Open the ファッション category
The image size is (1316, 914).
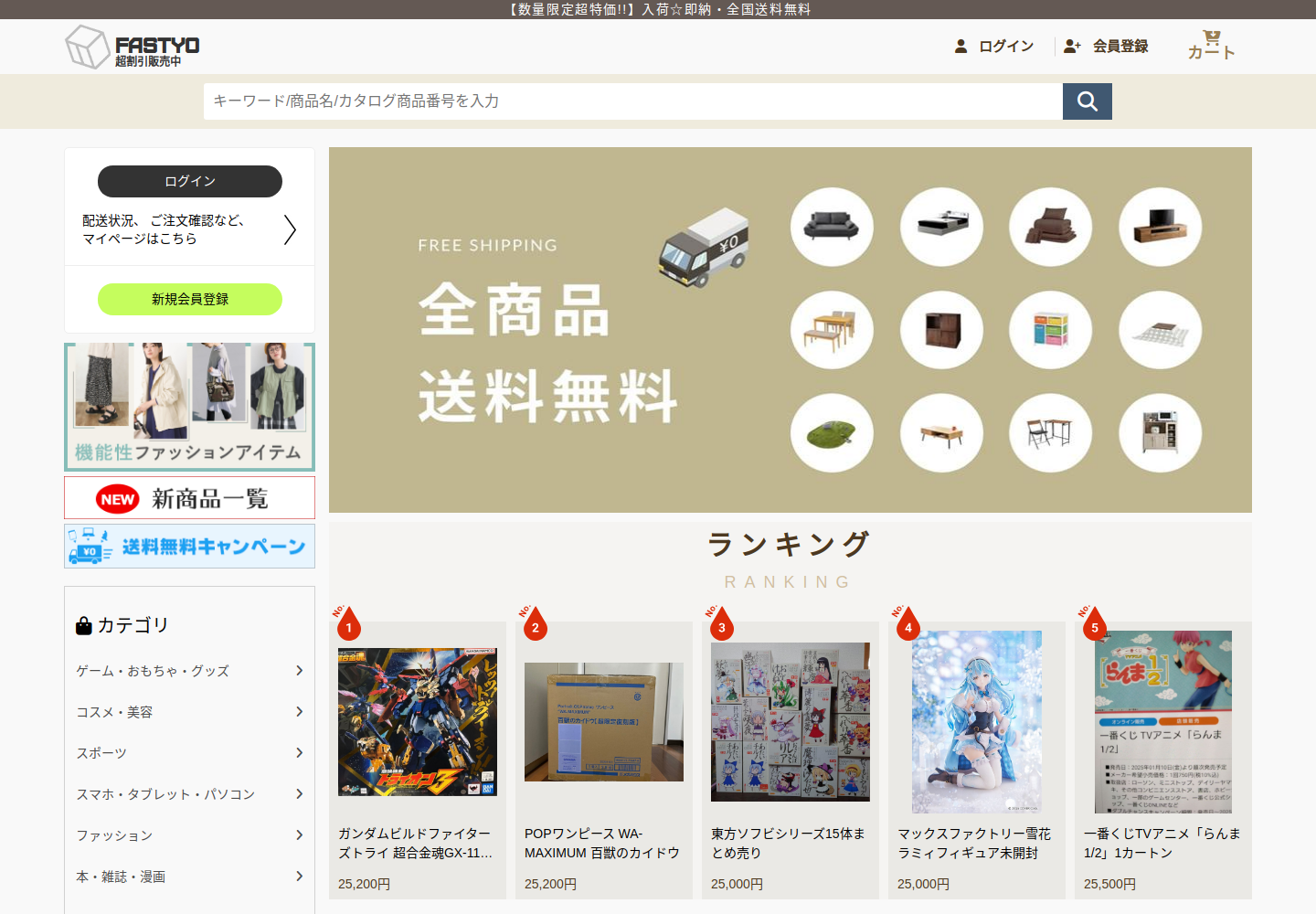114,835
